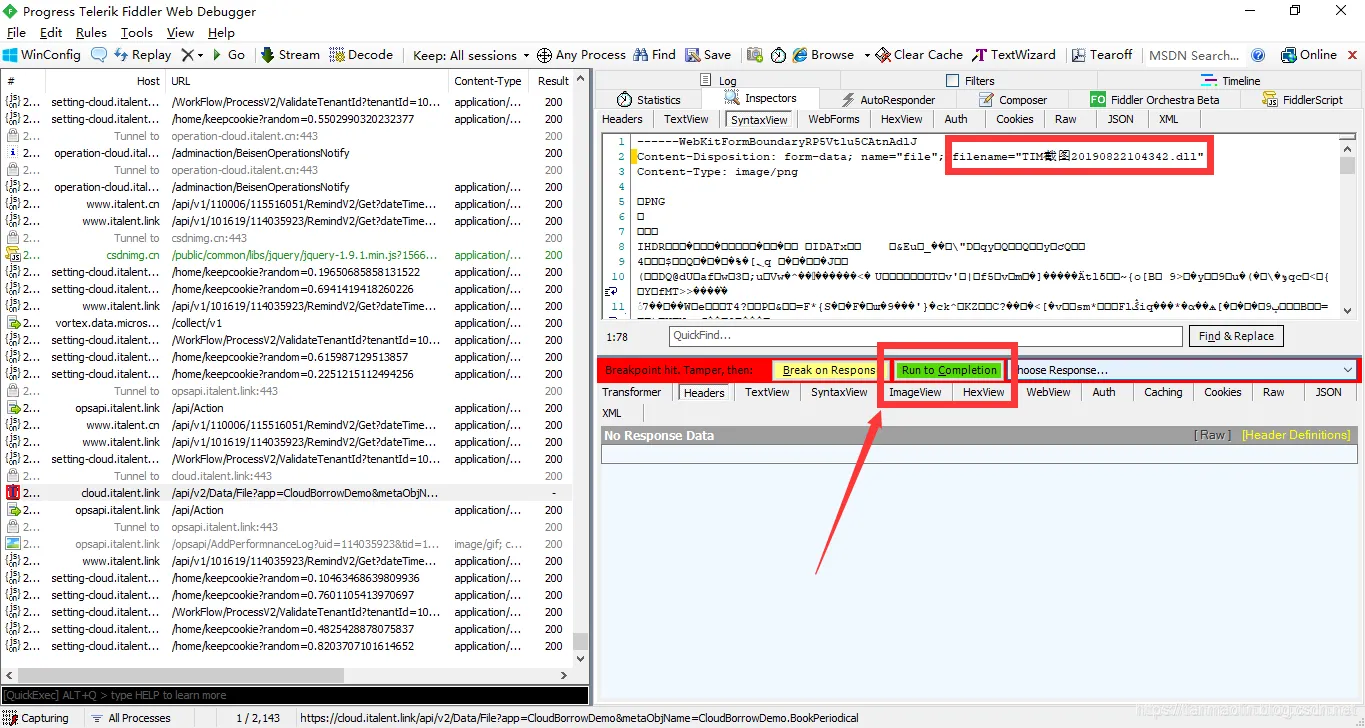1365x728 pixels.
Task: Open the Tools menu
Action: click(x=136, y=33)
